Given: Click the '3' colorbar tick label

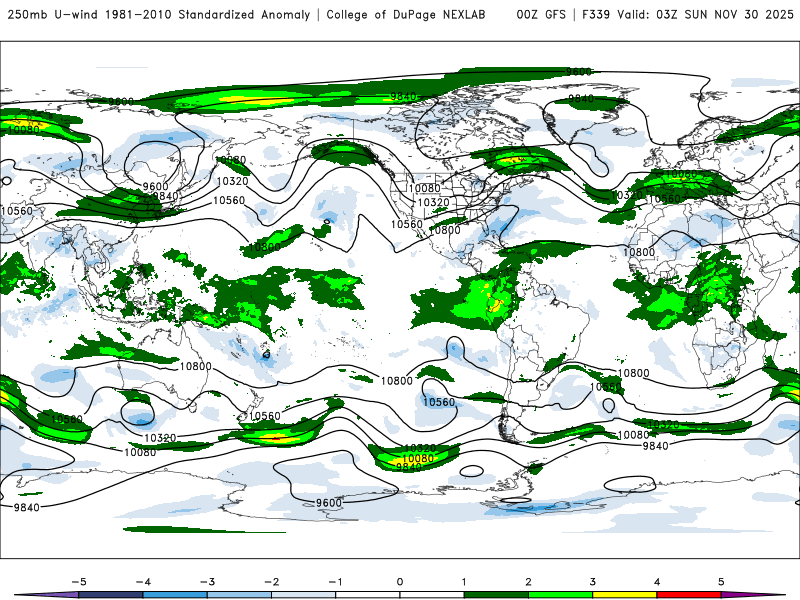Looking at the screenshot, I should (x=592, y=582).
